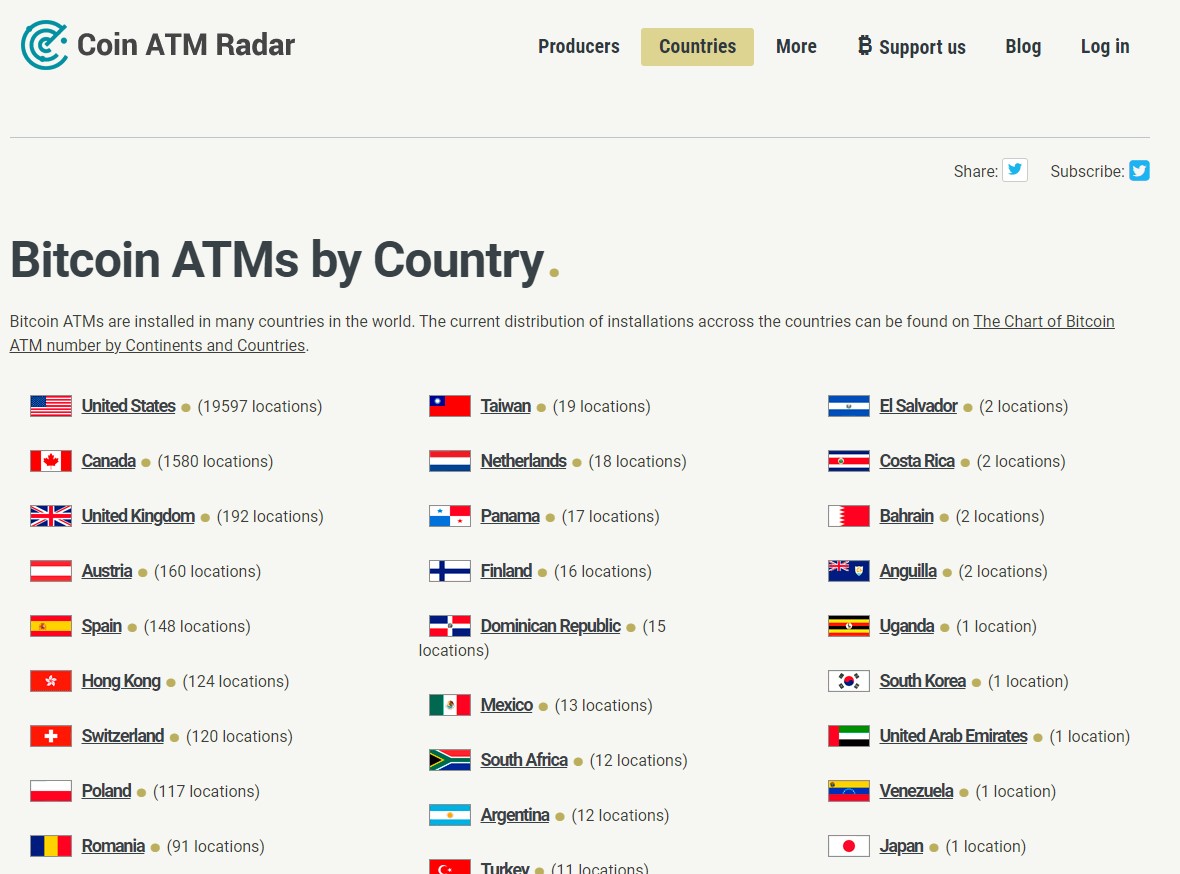The image size is (1180, 874).
Task: Open the United States link
Action: pos(129,406)
